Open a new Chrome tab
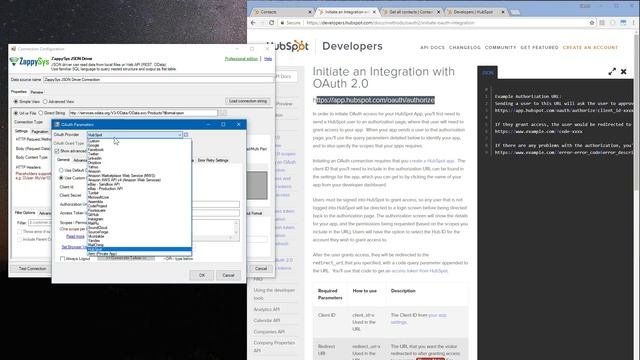This screenshot has height=360, width=640. (516, 12)
